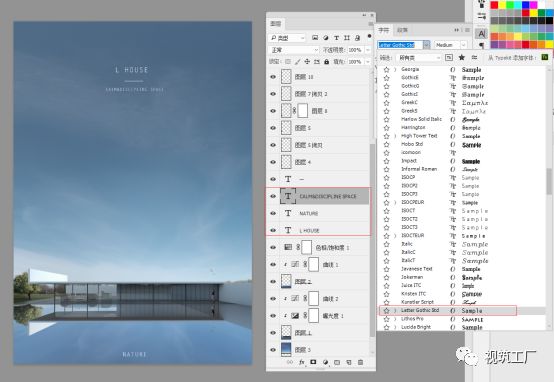554x382 pixels.
Task: Switch to the 字符 character tab
Action: (x=384, y=30)
